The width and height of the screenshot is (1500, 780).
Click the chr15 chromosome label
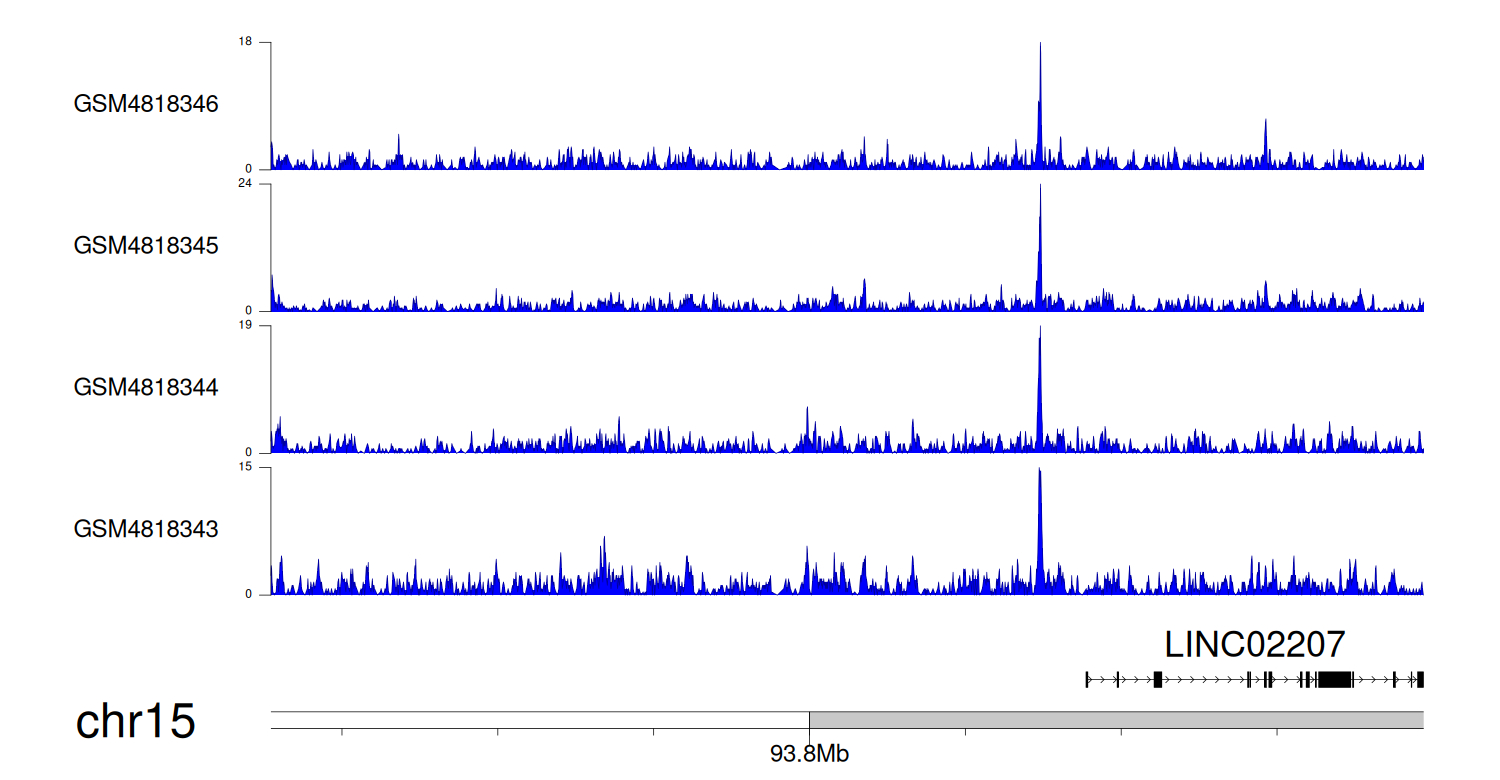coord(136,722)
